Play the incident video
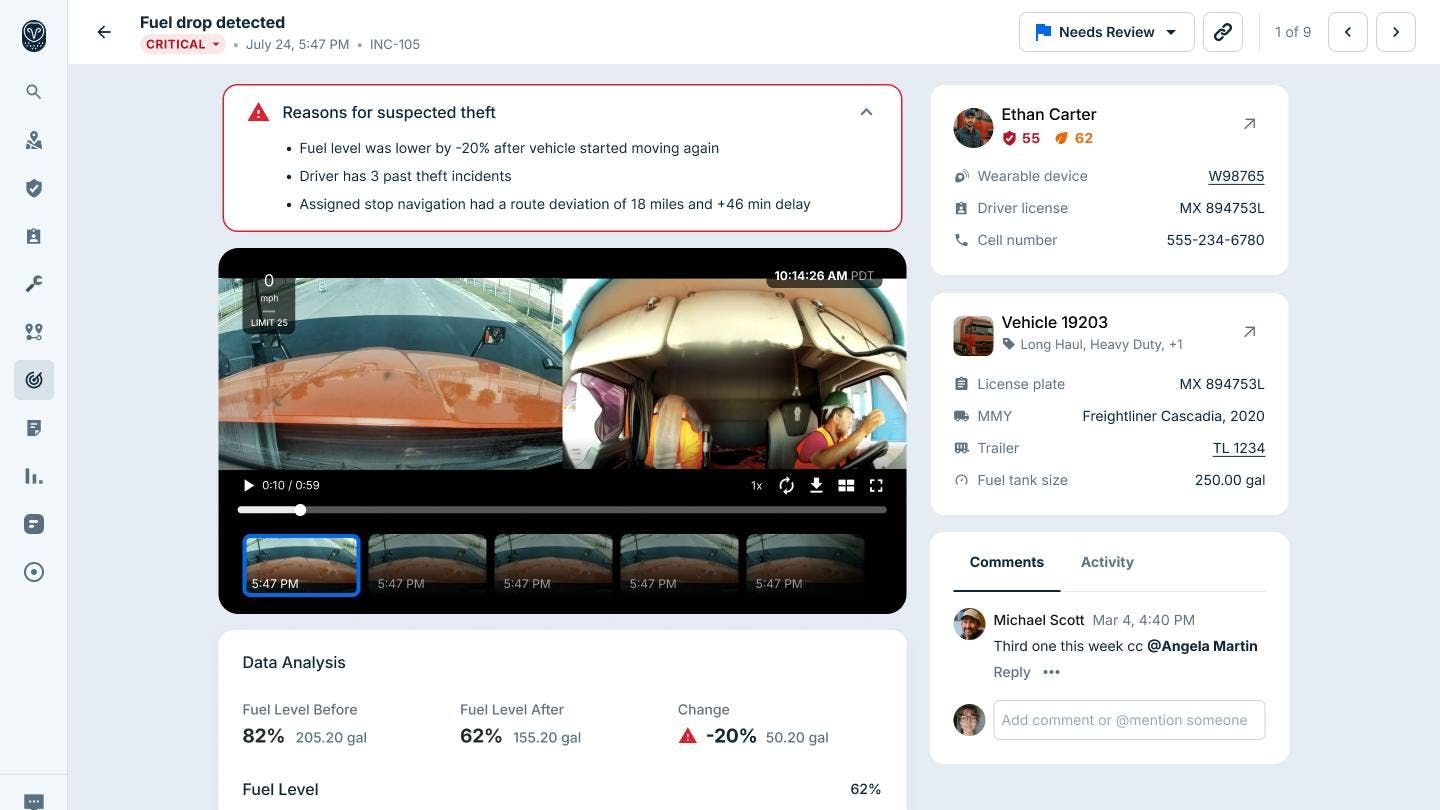Screen dimensions: 1440x810 [248, 485]
